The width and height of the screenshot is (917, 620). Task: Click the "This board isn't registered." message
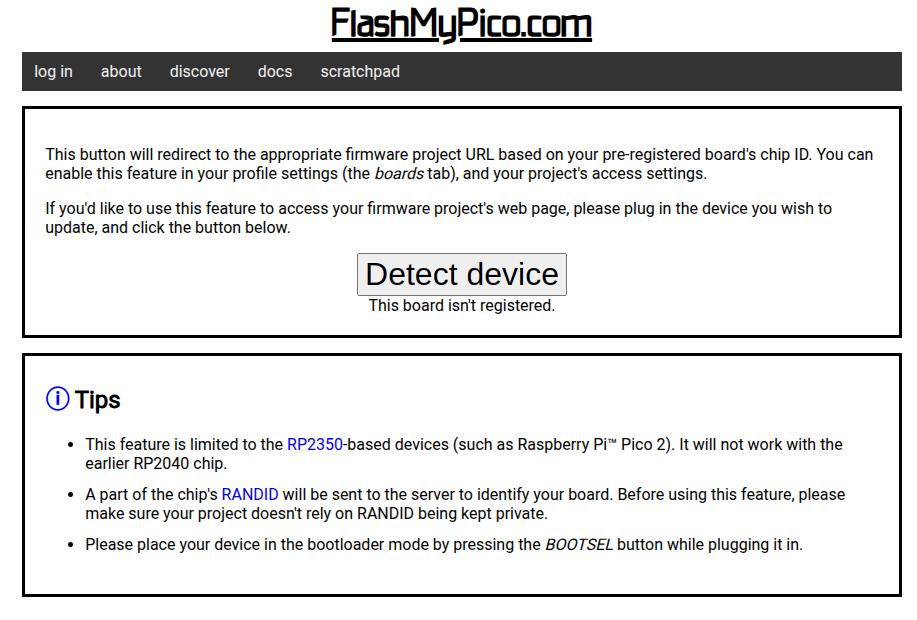click(461, 305)
